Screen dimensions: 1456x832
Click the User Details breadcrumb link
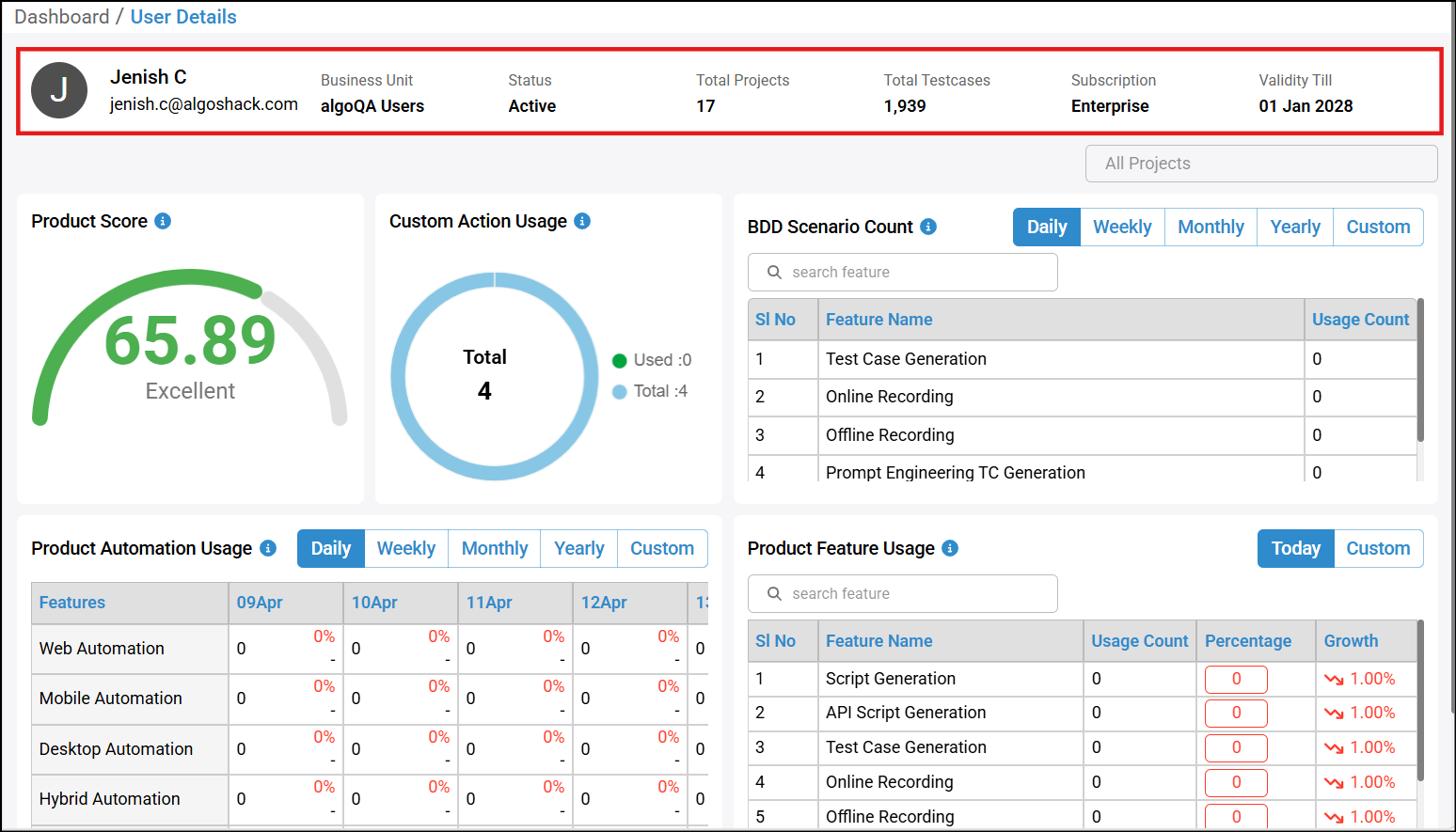click(x=183, y=17)
